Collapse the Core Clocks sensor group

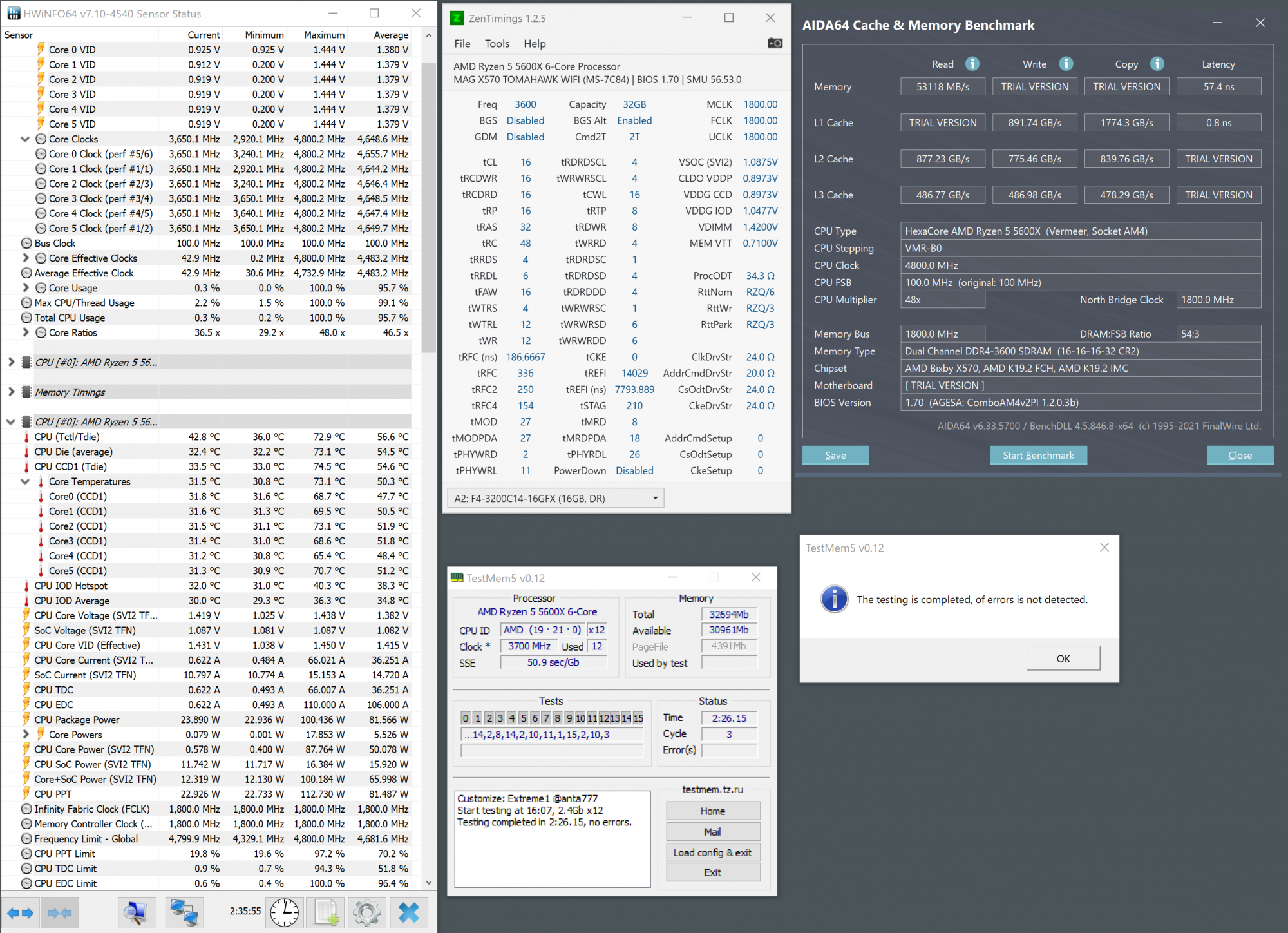[x=25, y=139]
